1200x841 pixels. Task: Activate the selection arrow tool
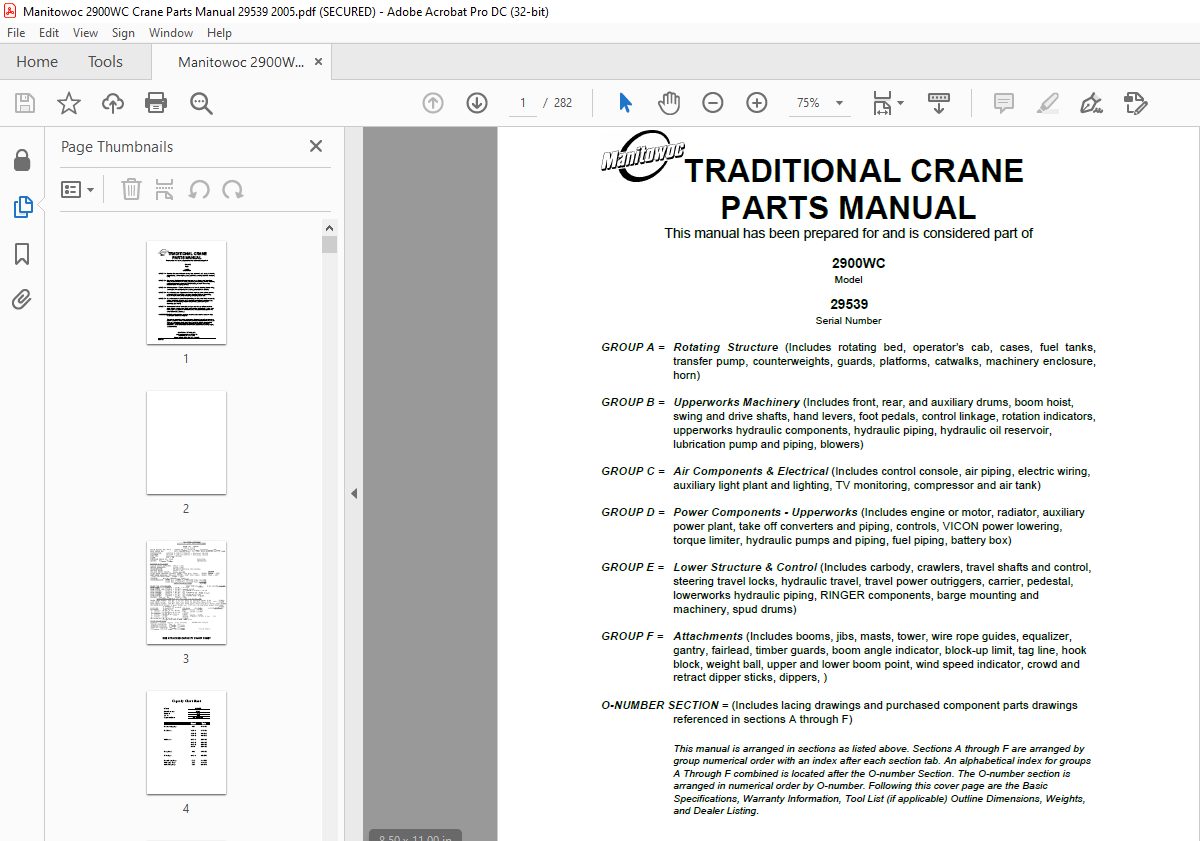point(626,103)
